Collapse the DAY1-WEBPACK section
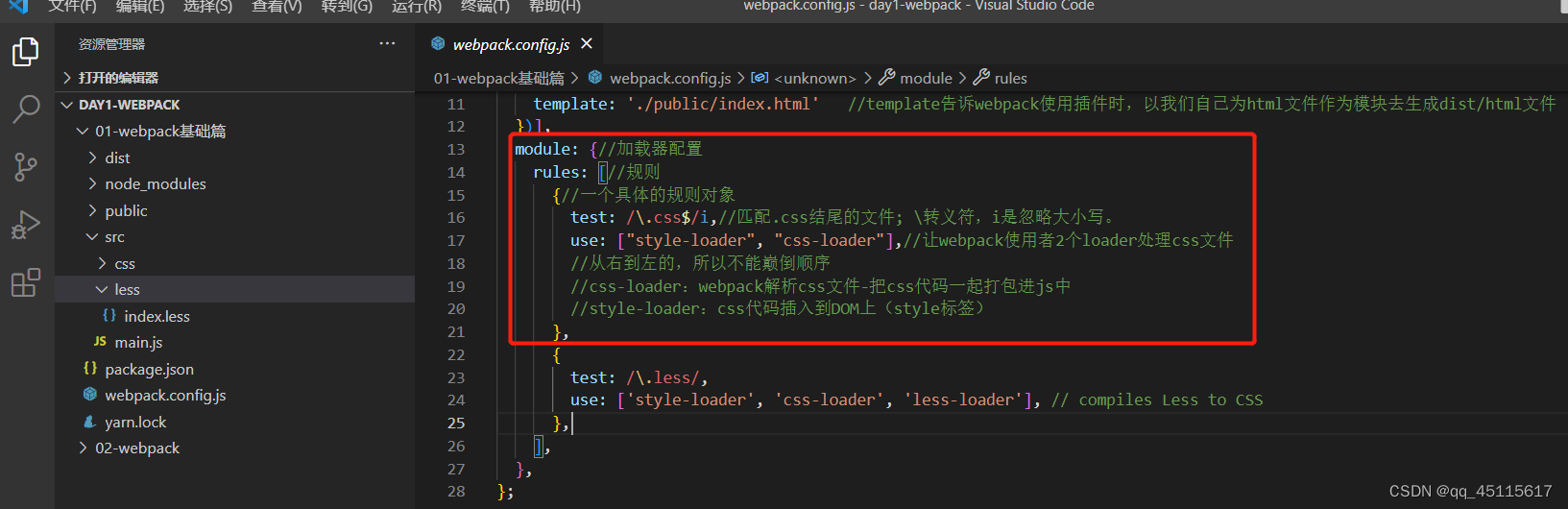Image resolution: width=1568 pixels, height=509 pixels. [235, 105]
